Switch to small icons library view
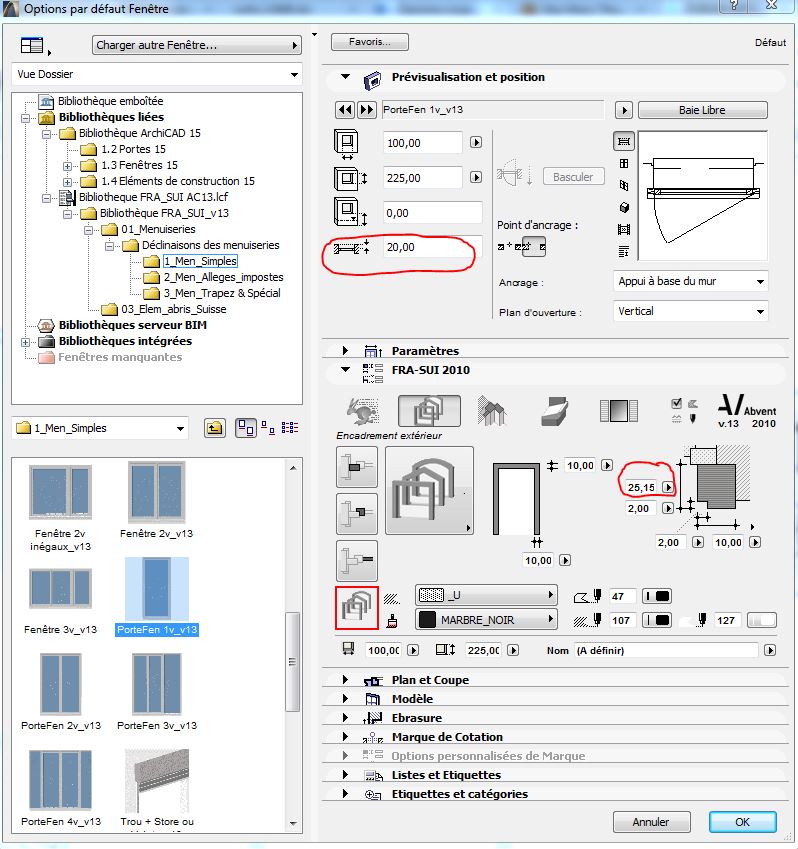Screen dimensions: 798x849 [x=268, y=428]
